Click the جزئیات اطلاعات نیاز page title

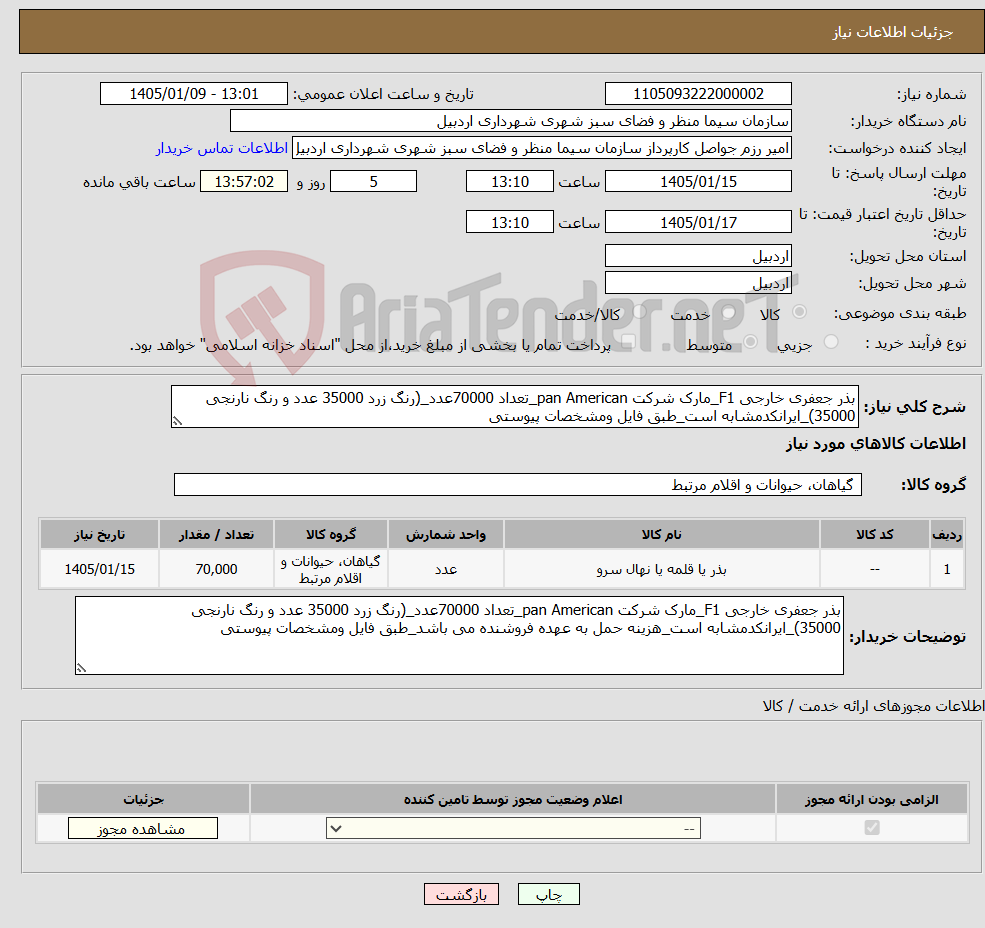[x=893, y=32]
